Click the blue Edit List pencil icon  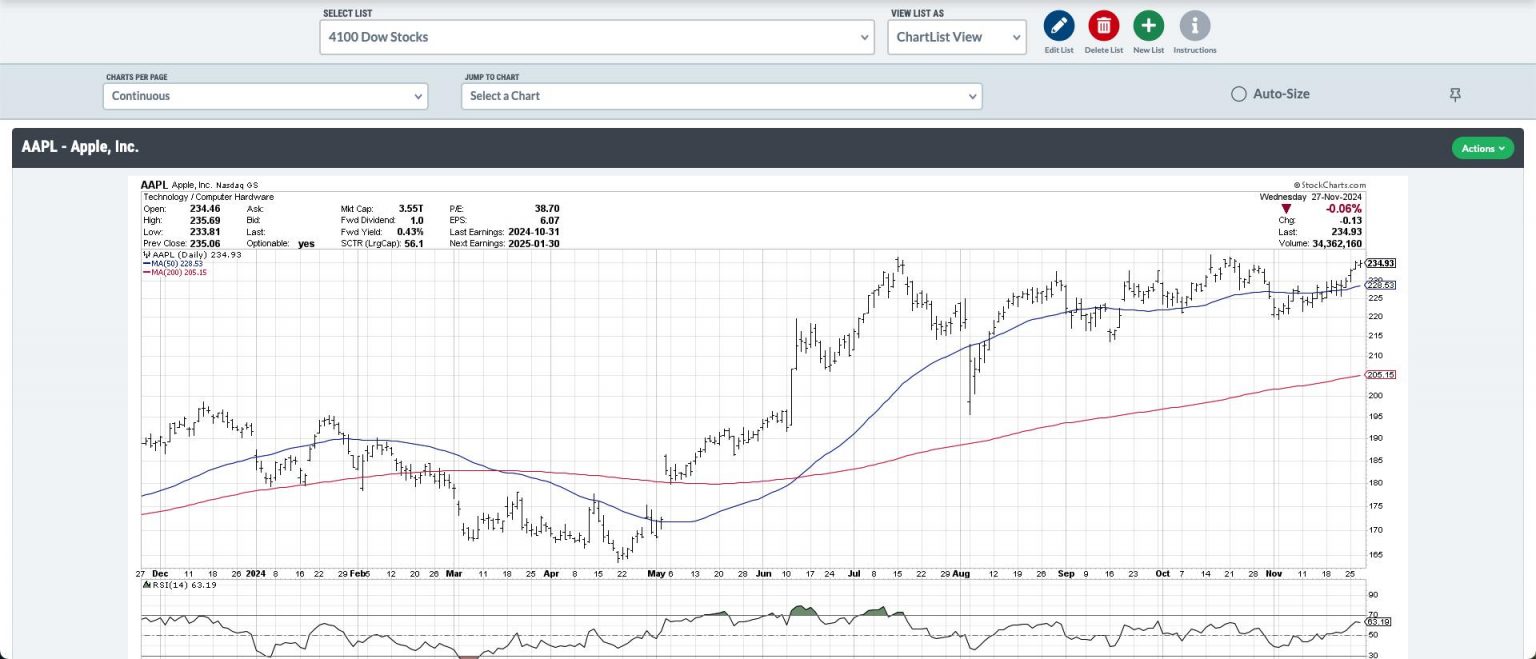coord(1059,26)
